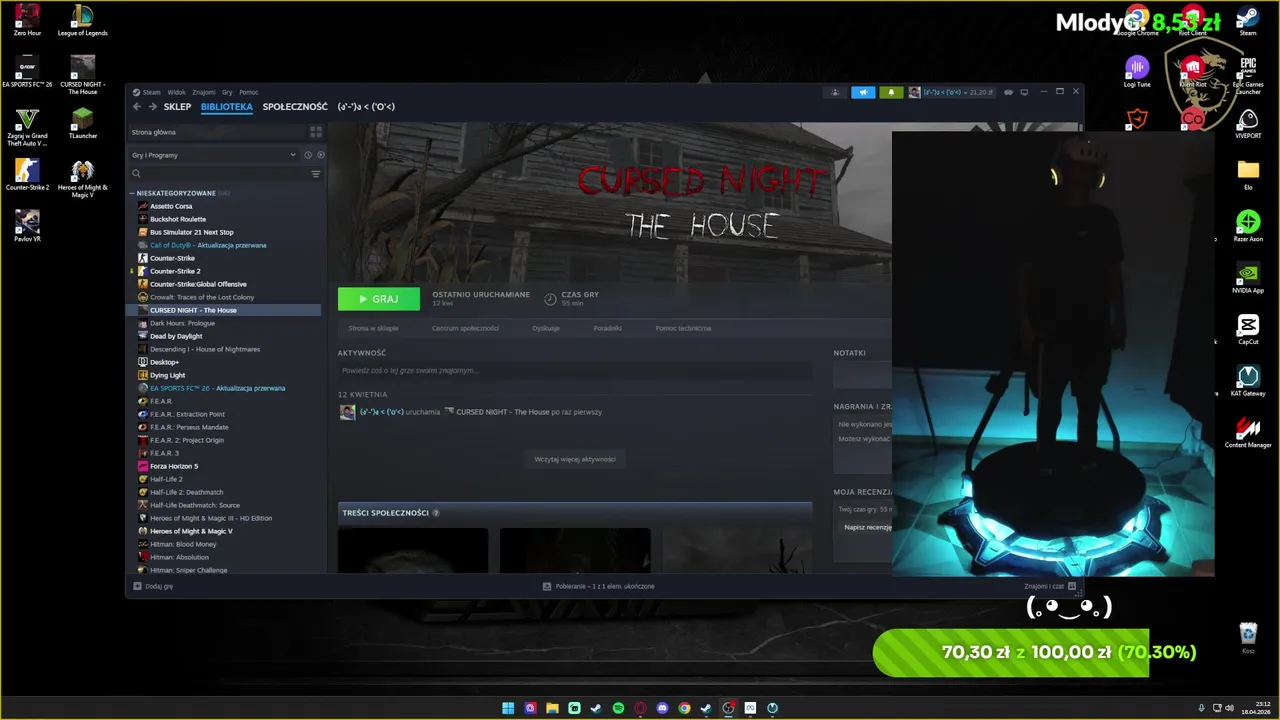Click Wczytaj więcej aktywności button
1280x720 pixels.
click(x=575, y=459)
